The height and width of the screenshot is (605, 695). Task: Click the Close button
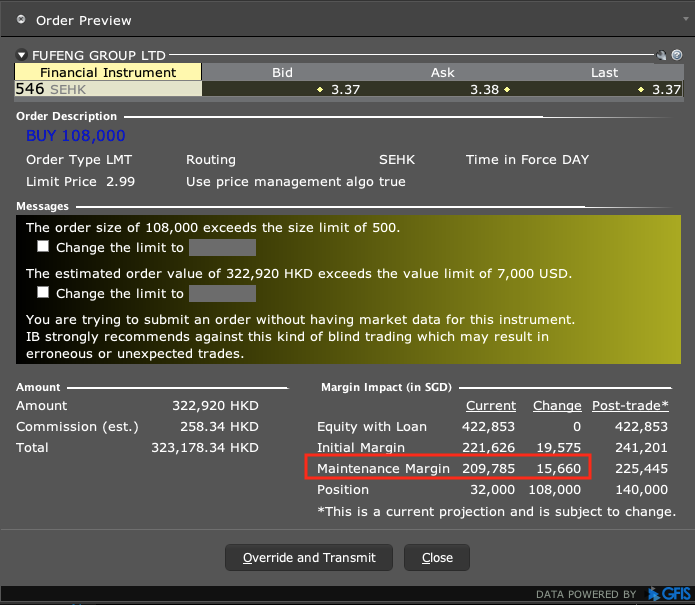tap(437, 558)
